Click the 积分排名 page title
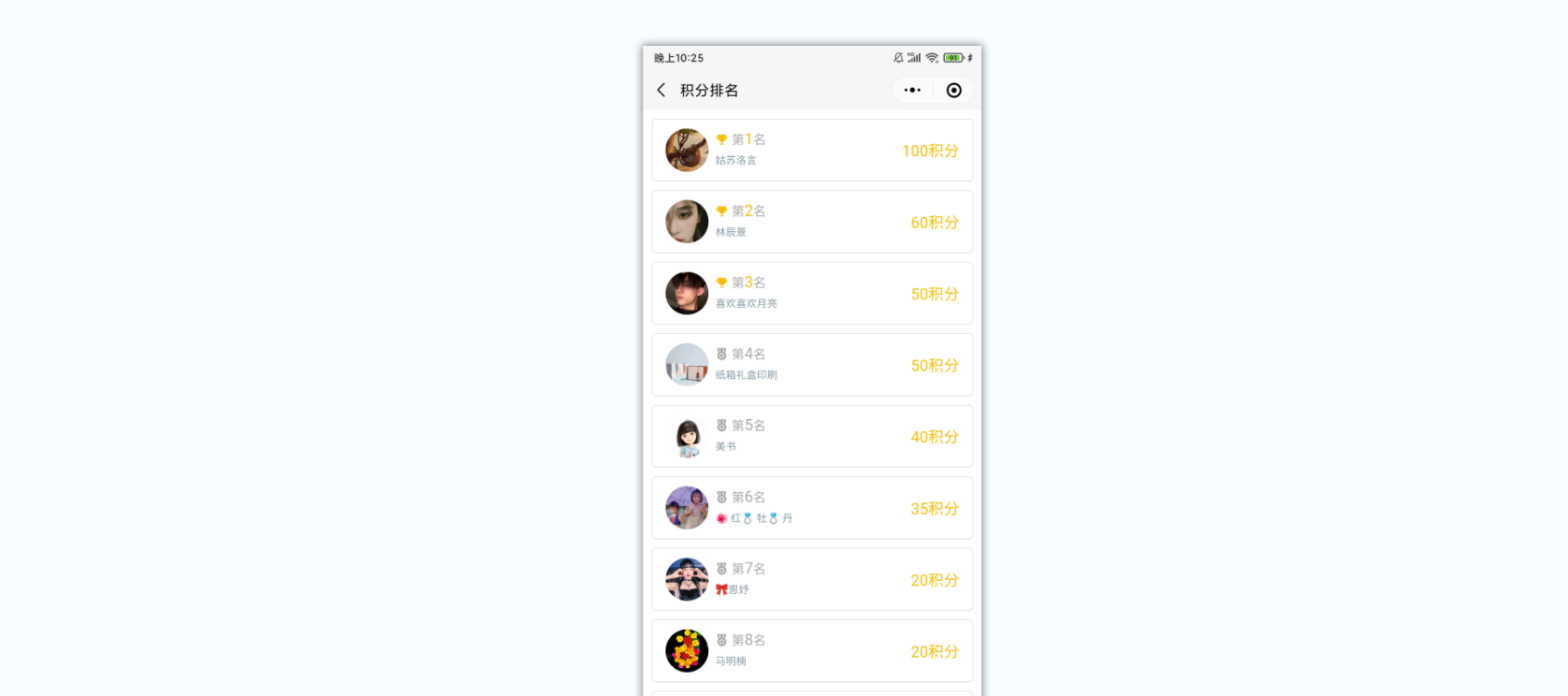 (709, 90)
